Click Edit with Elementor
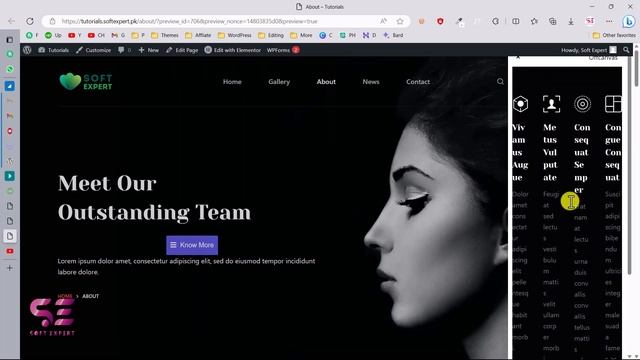Viewport: 640px width, 360px height. 232,50
